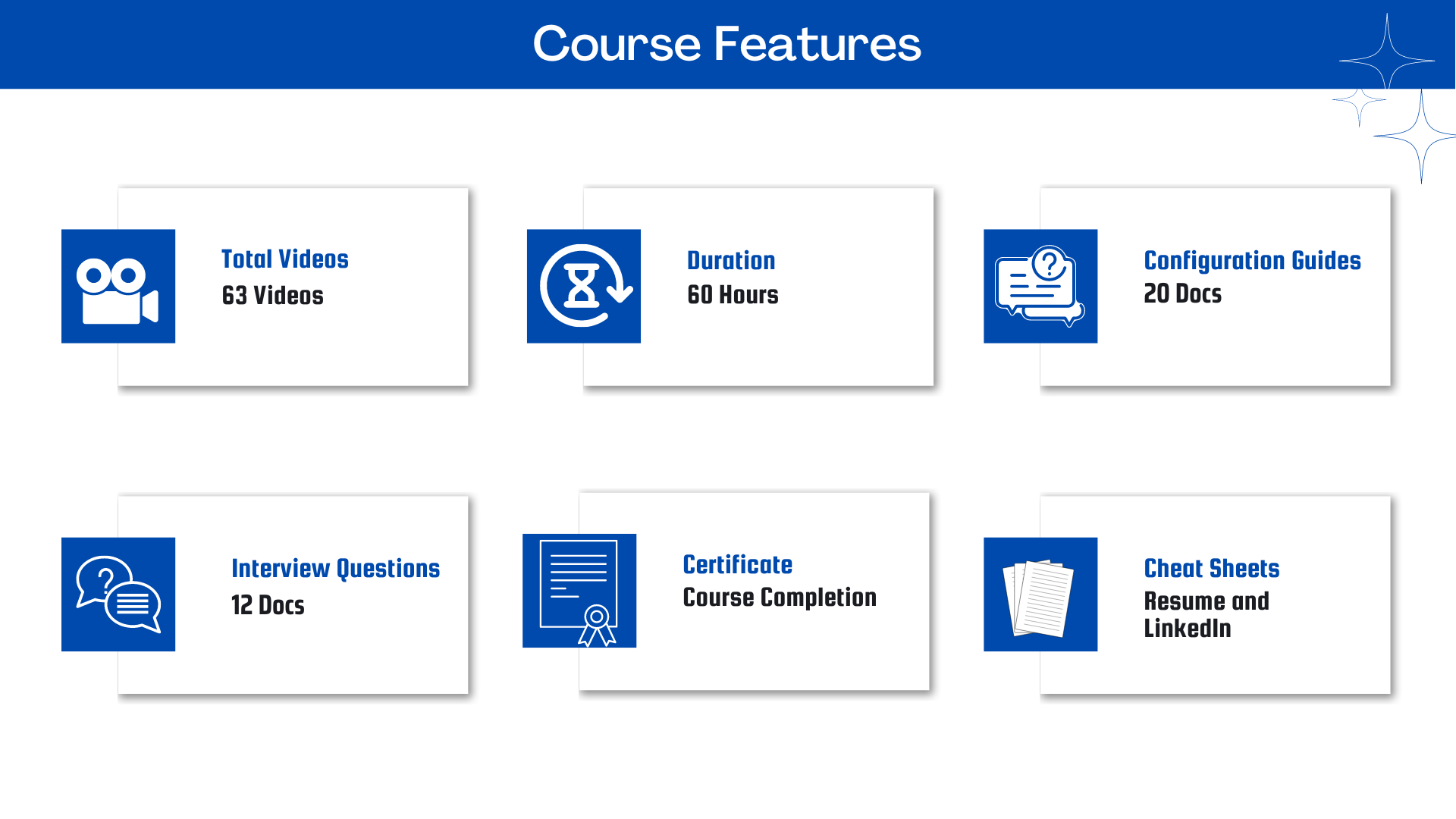Click the Total Videos camera icon

(x=118, y=285)
